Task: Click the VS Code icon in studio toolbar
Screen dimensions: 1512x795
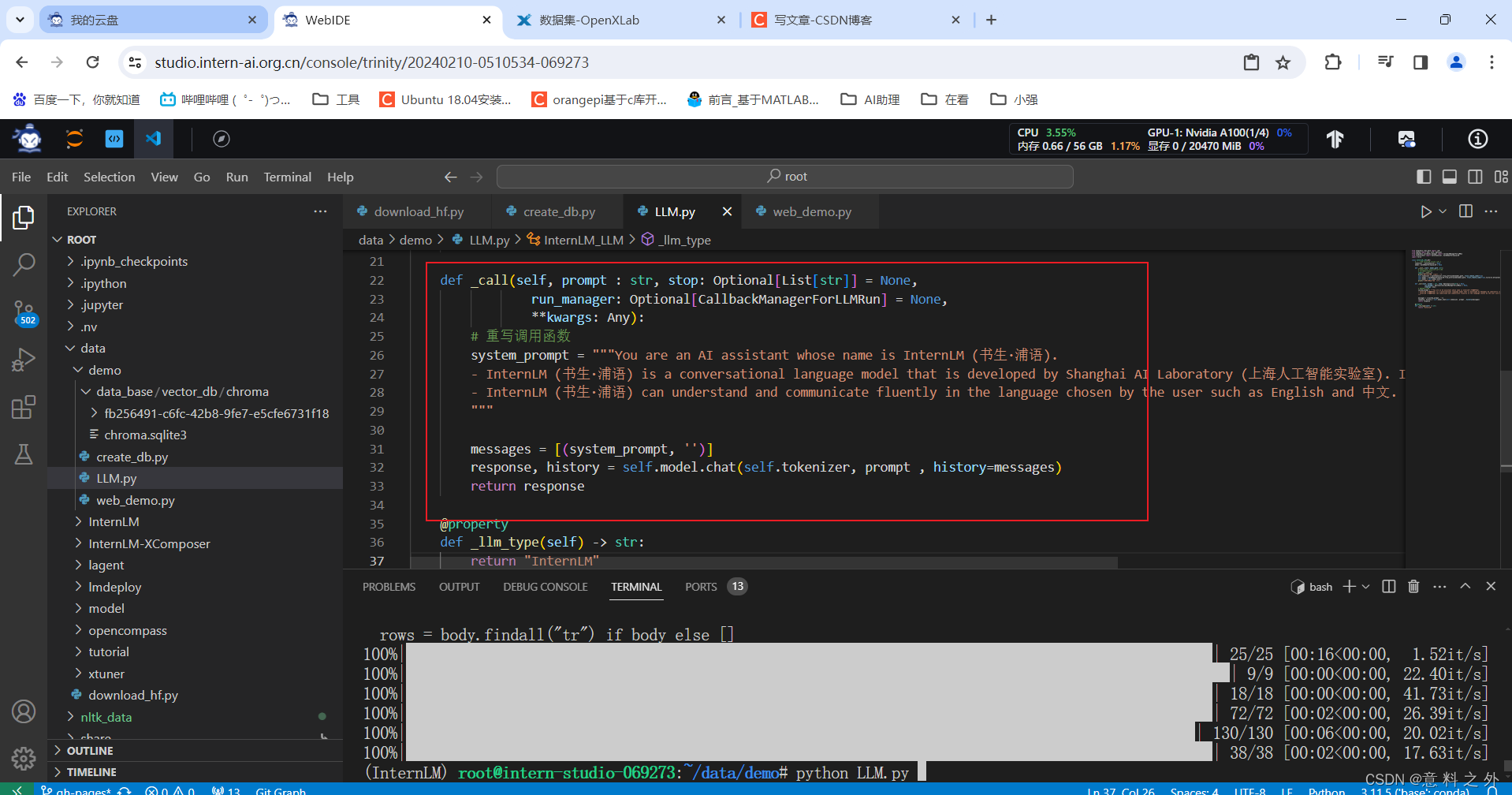Action: tap(153, 139)
